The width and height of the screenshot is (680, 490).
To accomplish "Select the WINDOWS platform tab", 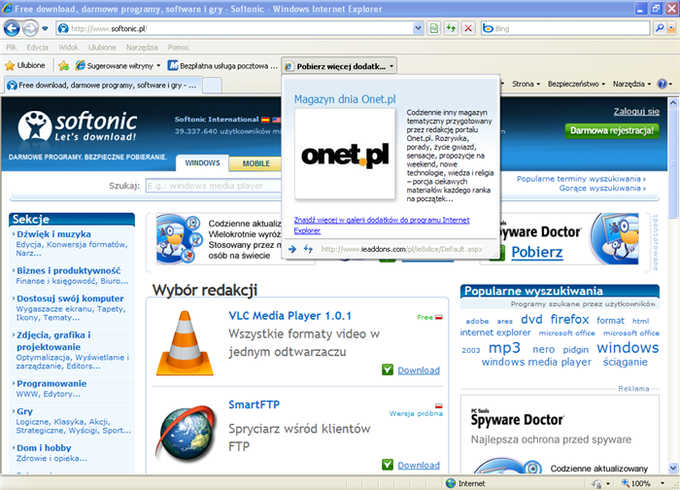I will [x=202, y=163].
